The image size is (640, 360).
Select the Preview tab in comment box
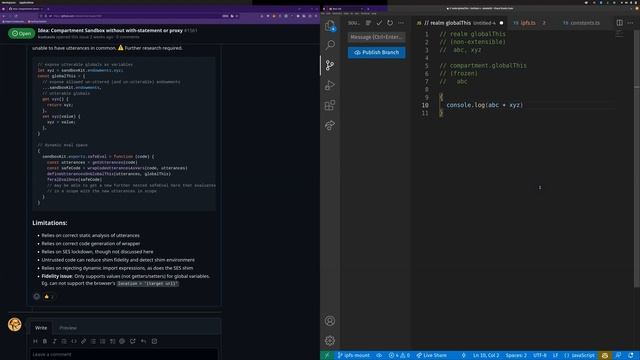(68, 328)
